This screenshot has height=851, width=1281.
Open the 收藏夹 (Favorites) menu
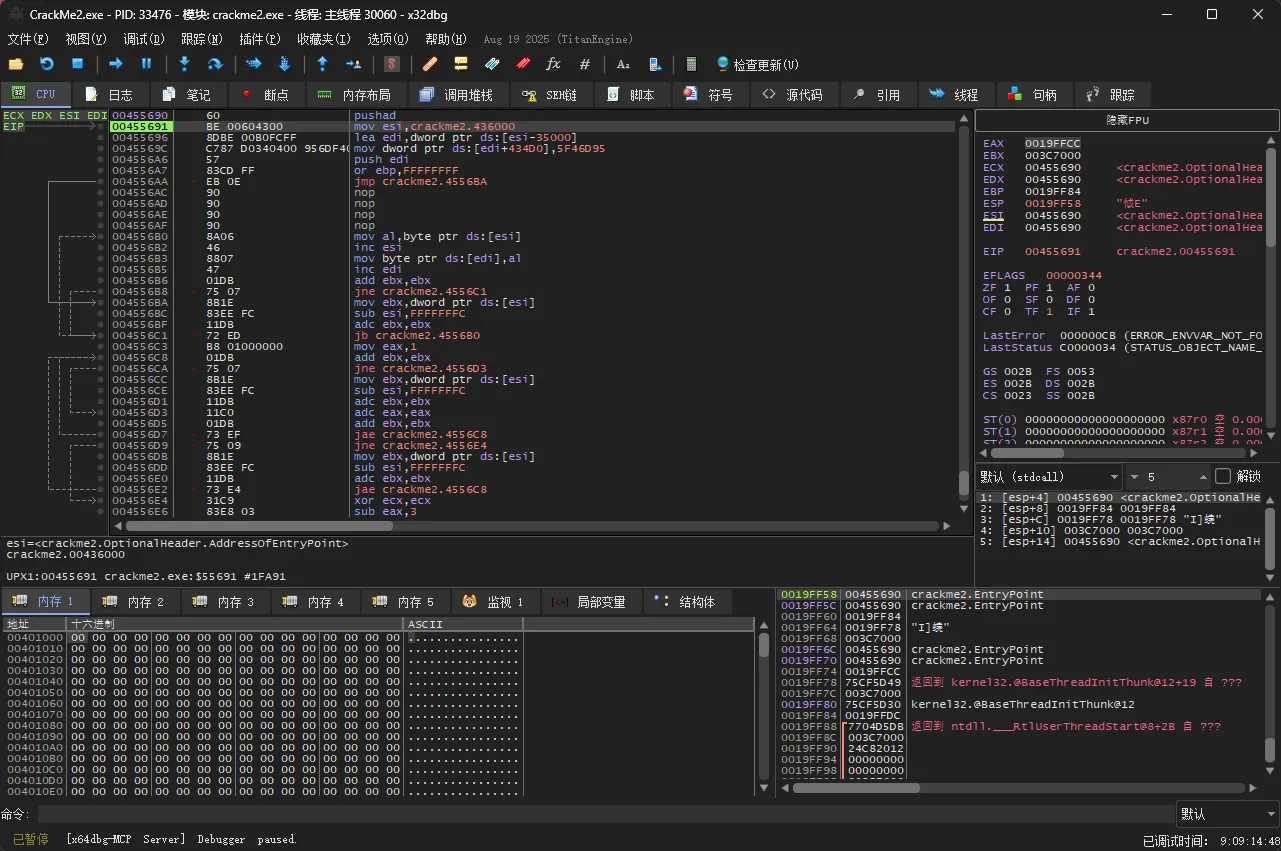click(324, 39)
